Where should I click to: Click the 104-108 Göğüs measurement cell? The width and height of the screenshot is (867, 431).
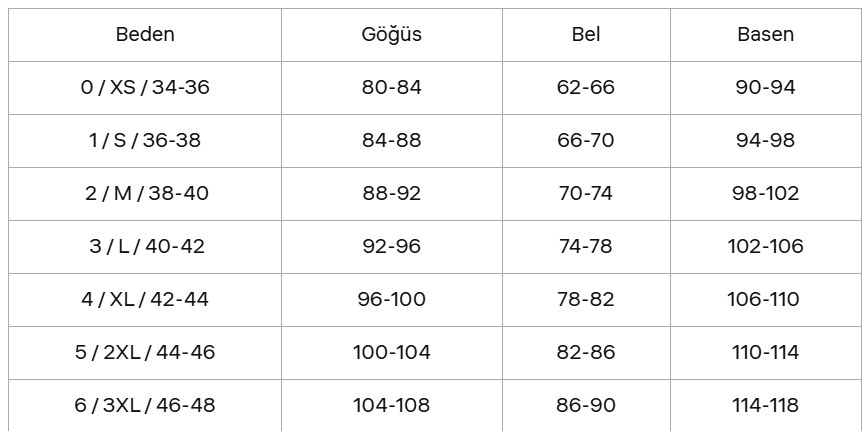click(x=391, y=406)
